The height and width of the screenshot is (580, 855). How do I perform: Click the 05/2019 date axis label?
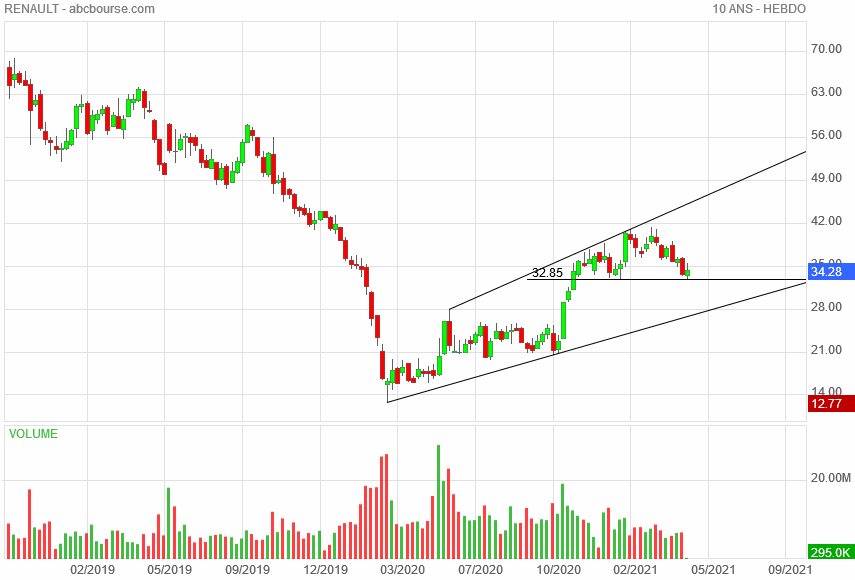pos(170,570)
